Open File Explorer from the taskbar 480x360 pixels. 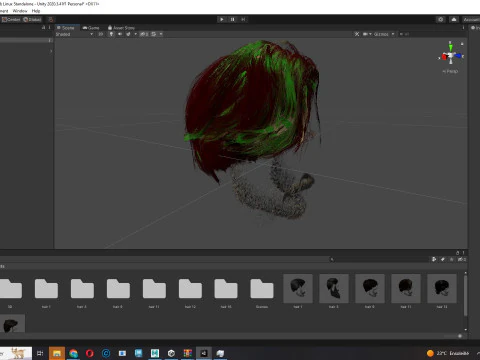(57, 353)
